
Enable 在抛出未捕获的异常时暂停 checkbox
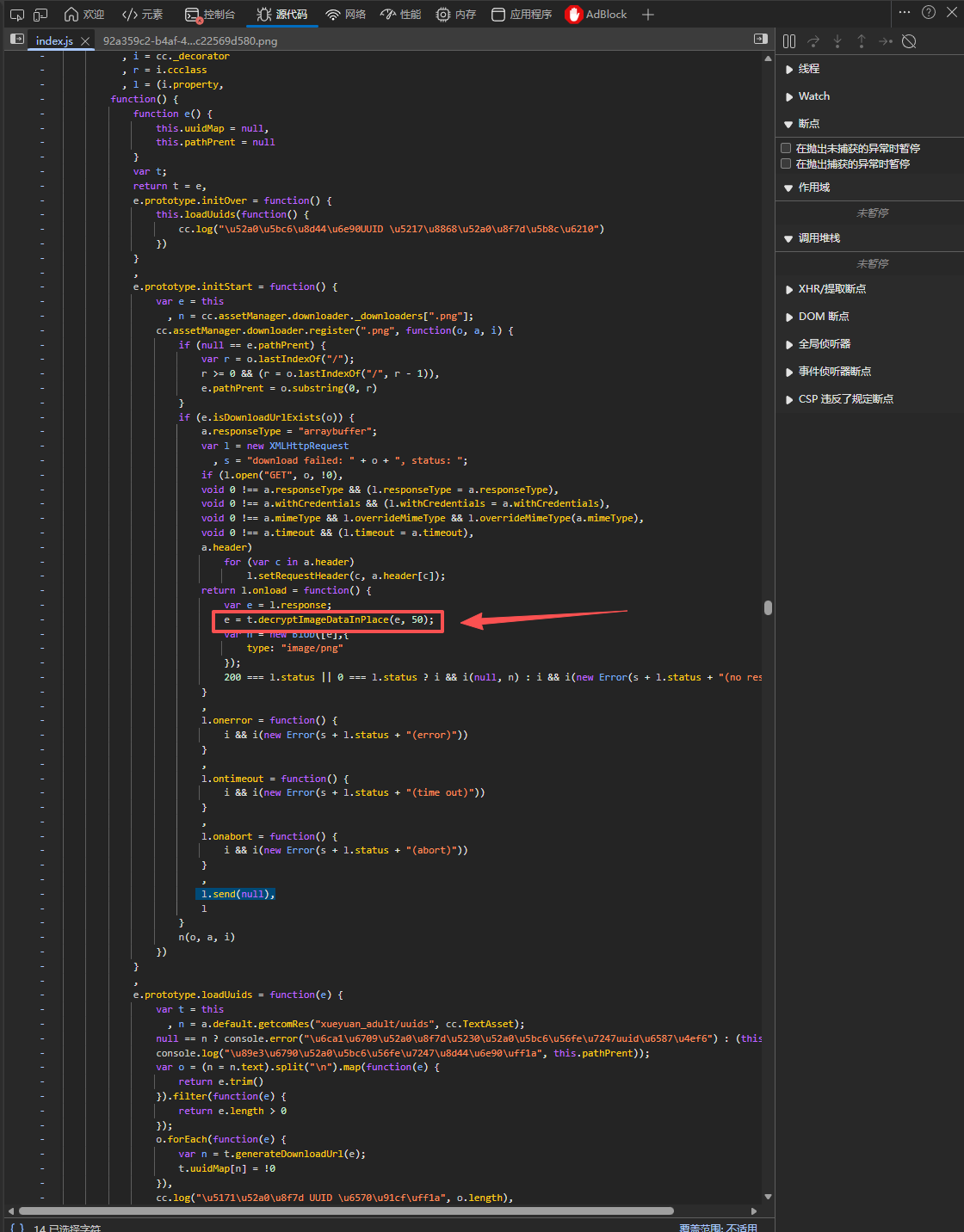click(786, 148)
